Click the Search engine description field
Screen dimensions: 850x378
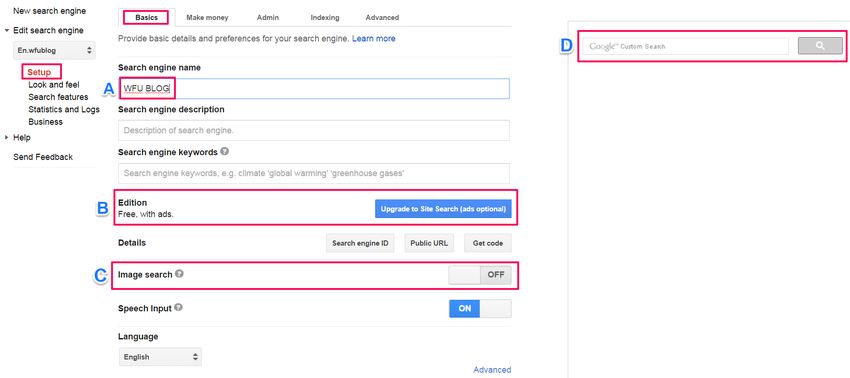point(313,130)
